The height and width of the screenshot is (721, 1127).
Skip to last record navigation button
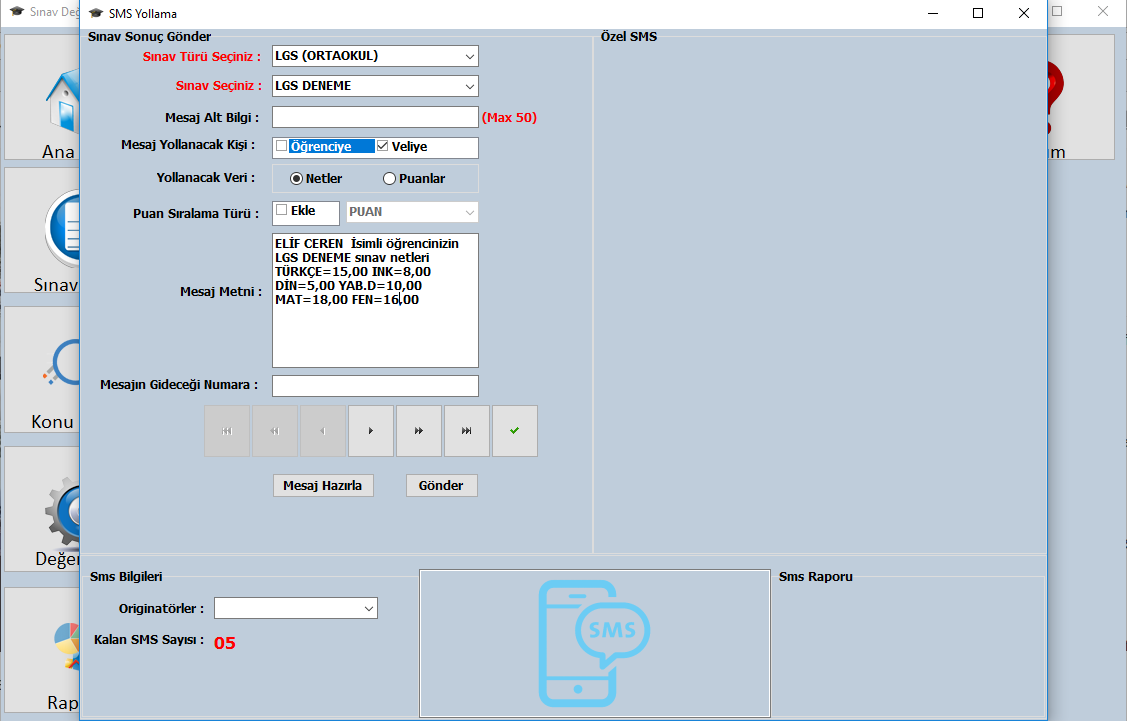tap(466, 431)
